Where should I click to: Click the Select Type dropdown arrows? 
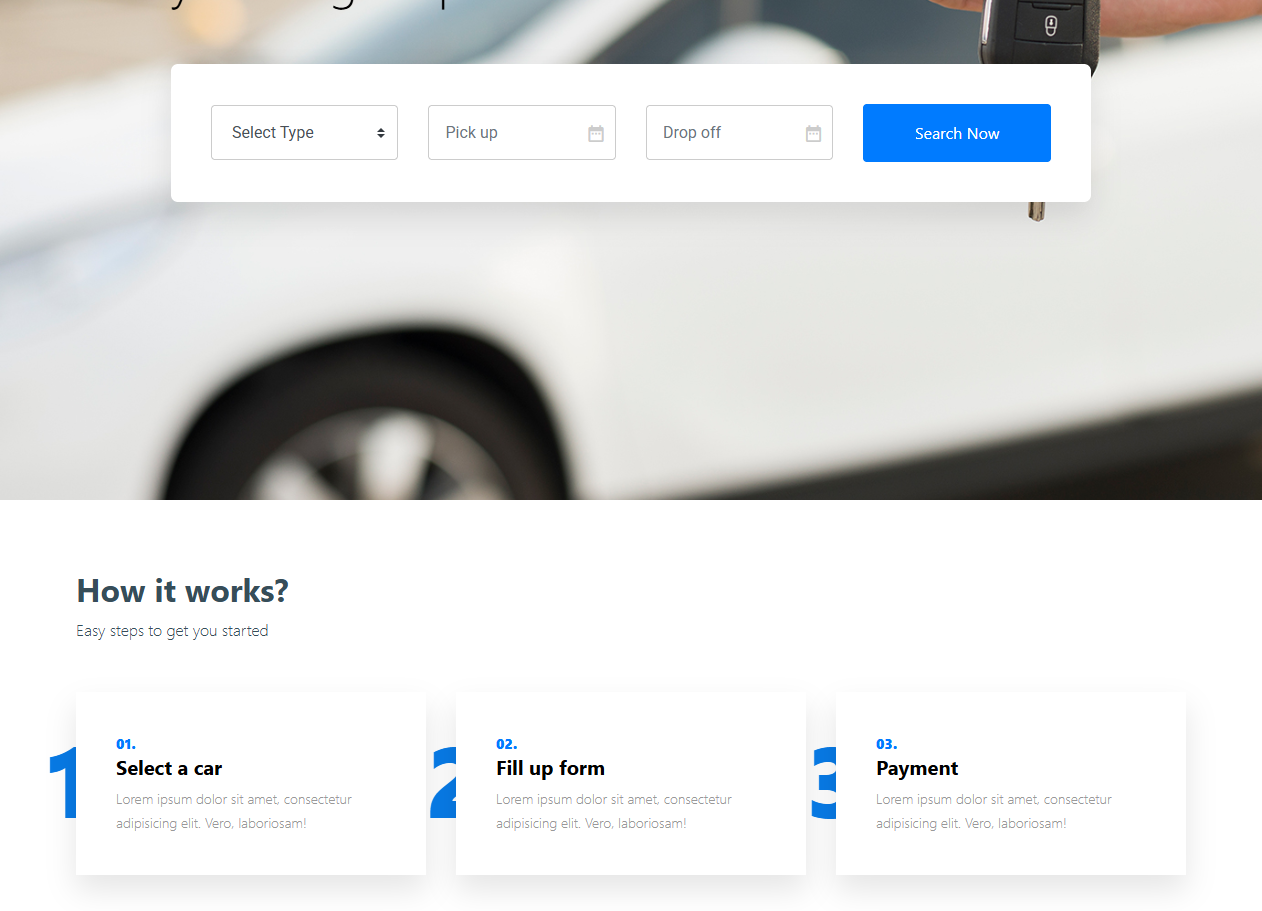click(381, 133)
